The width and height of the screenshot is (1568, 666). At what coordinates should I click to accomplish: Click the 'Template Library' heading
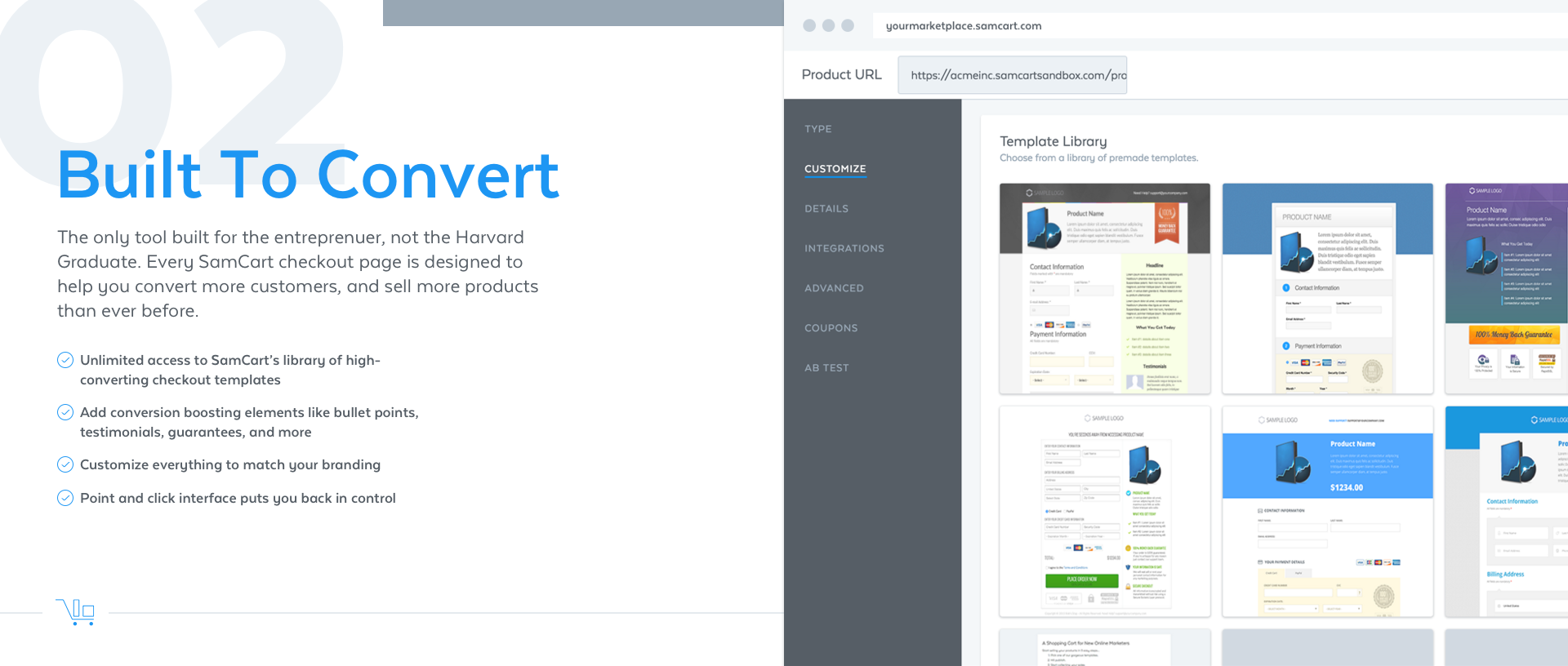pyautogui.click(x=1053, y=141)
